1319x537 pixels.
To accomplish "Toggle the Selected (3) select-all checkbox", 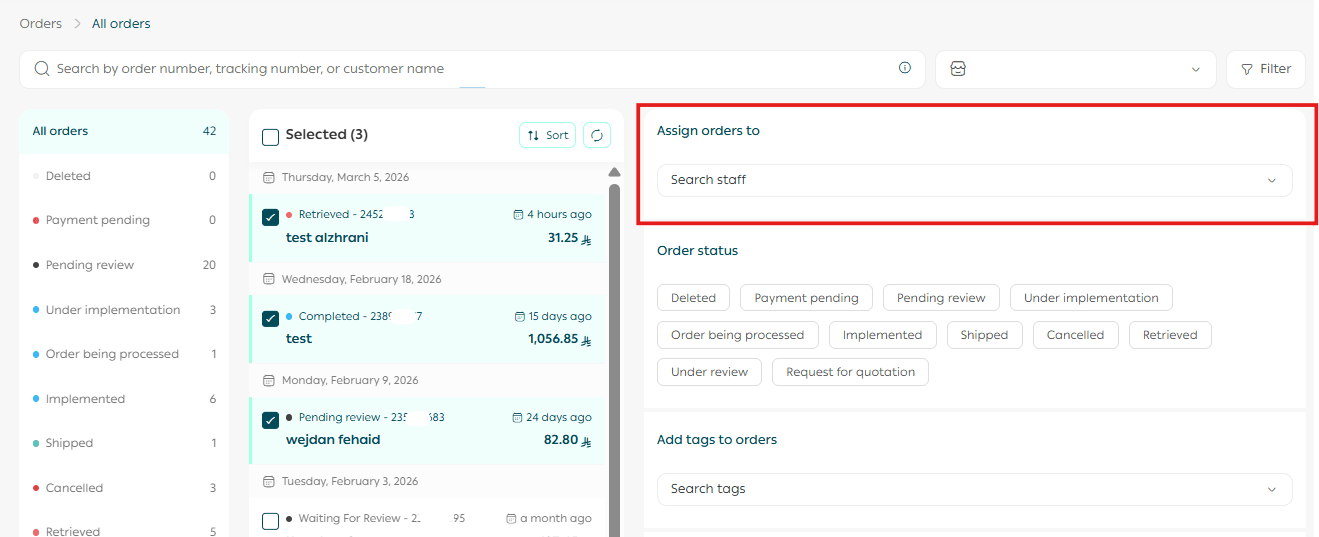I will (x=270, y=137).
